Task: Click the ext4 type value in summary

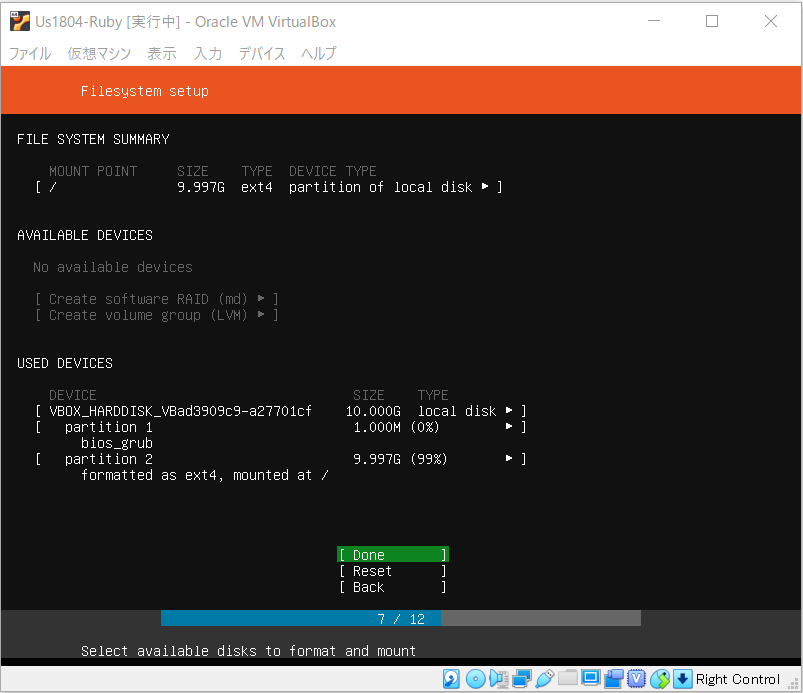Action: 257,187
